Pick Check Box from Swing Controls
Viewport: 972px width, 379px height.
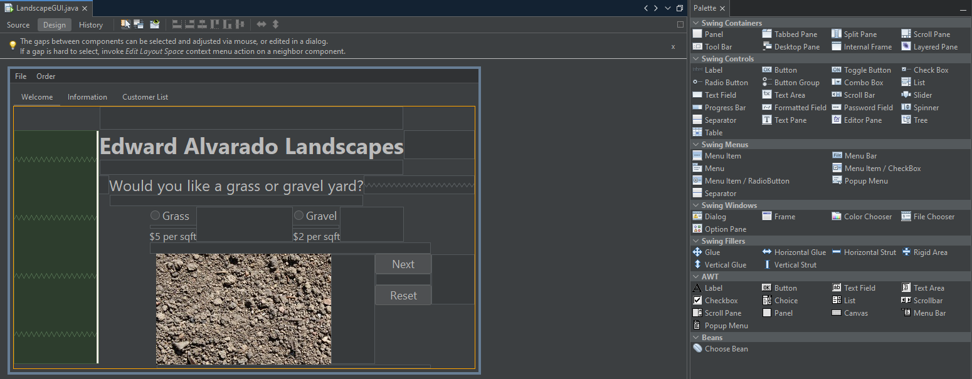[925, 70]
